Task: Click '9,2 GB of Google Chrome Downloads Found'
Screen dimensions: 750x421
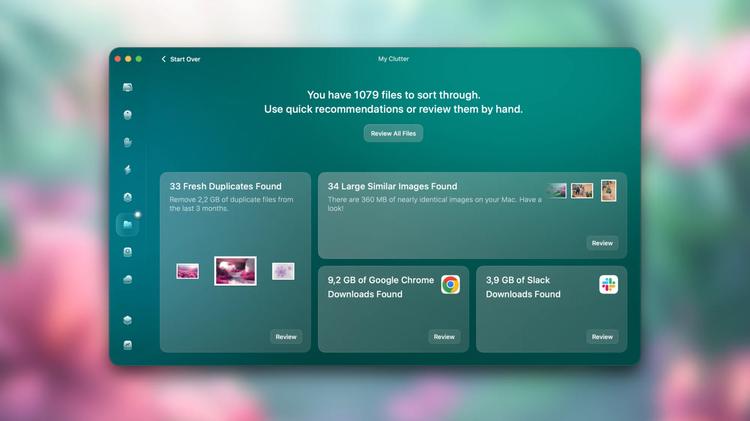Action: 381,287
